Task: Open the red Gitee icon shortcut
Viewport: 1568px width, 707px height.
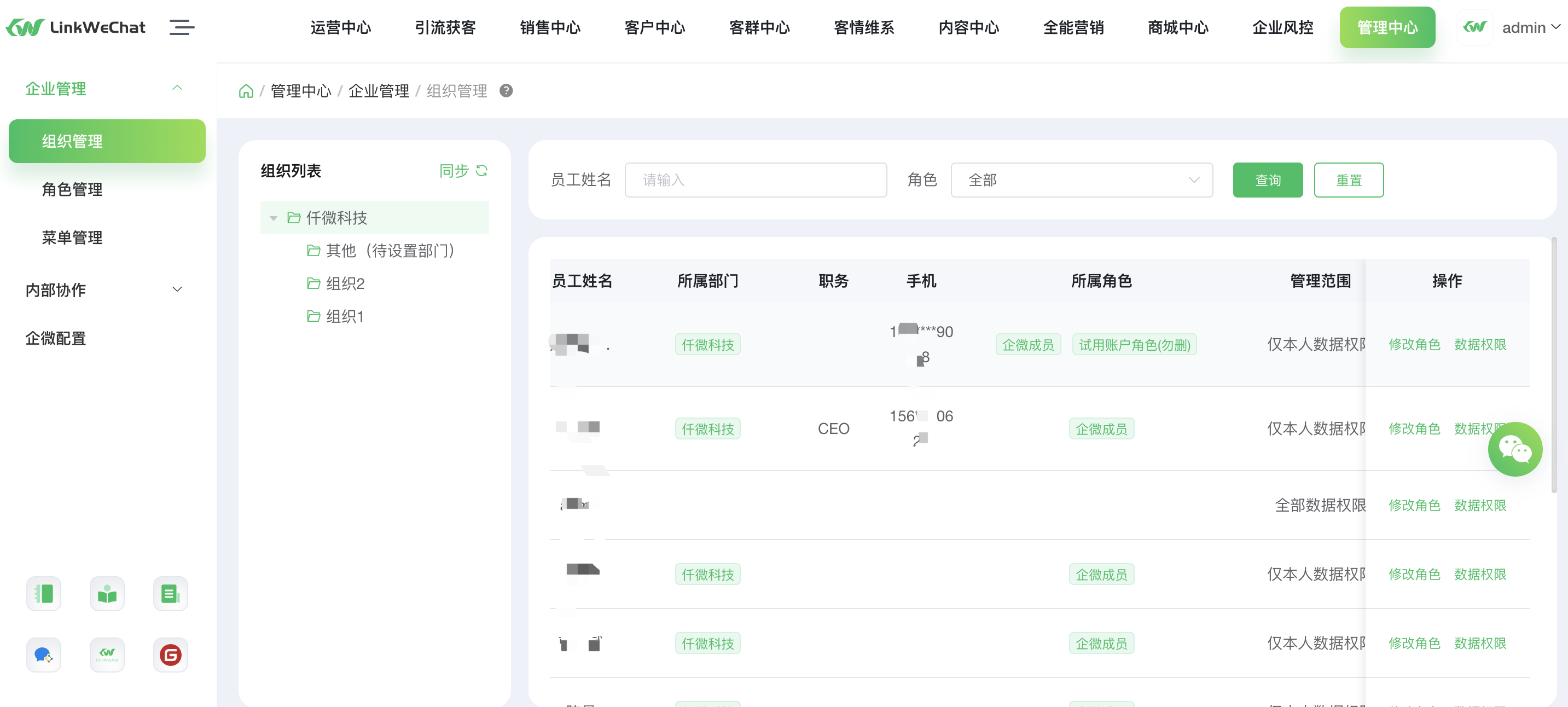Action: coord(171,654)
